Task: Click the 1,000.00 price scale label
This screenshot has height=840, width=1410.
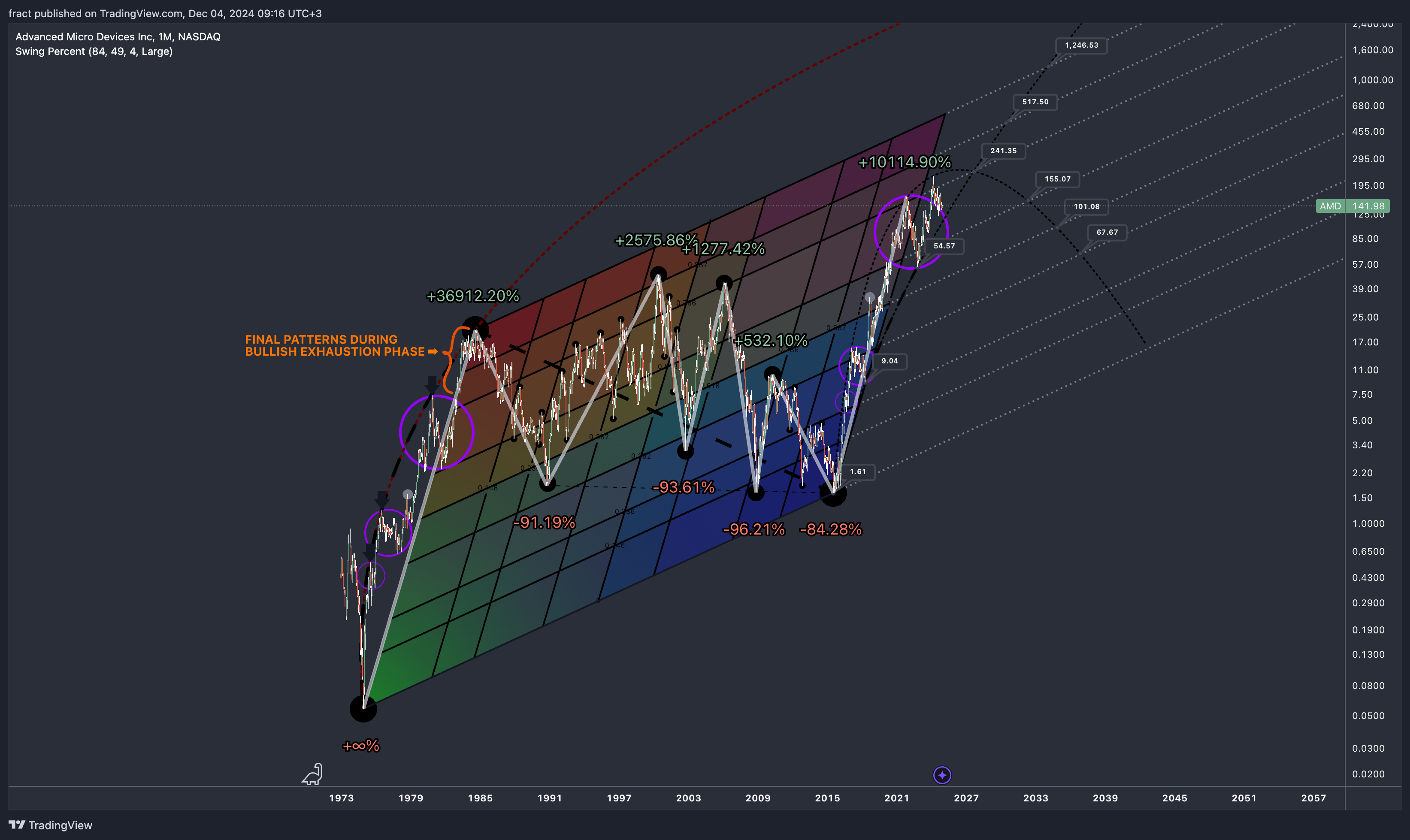Action: (1373, 80)
